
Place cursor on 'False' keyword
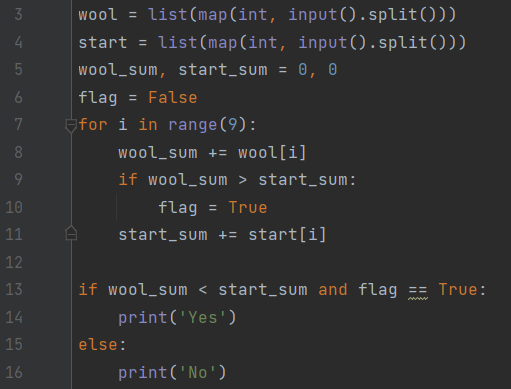(x=173, y=98)
